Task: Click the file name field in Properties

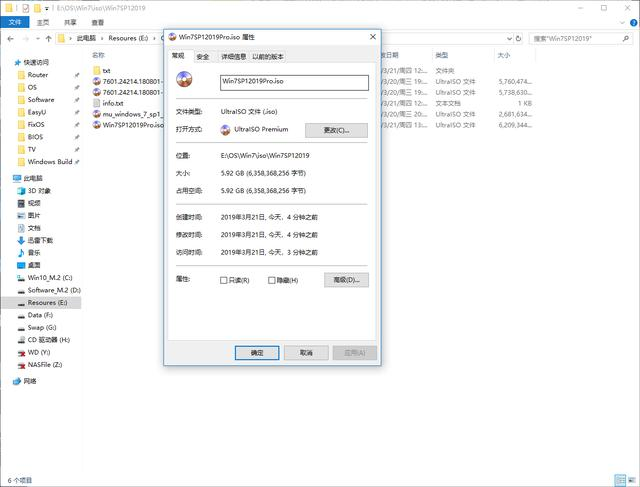Action: click(294, 82)
